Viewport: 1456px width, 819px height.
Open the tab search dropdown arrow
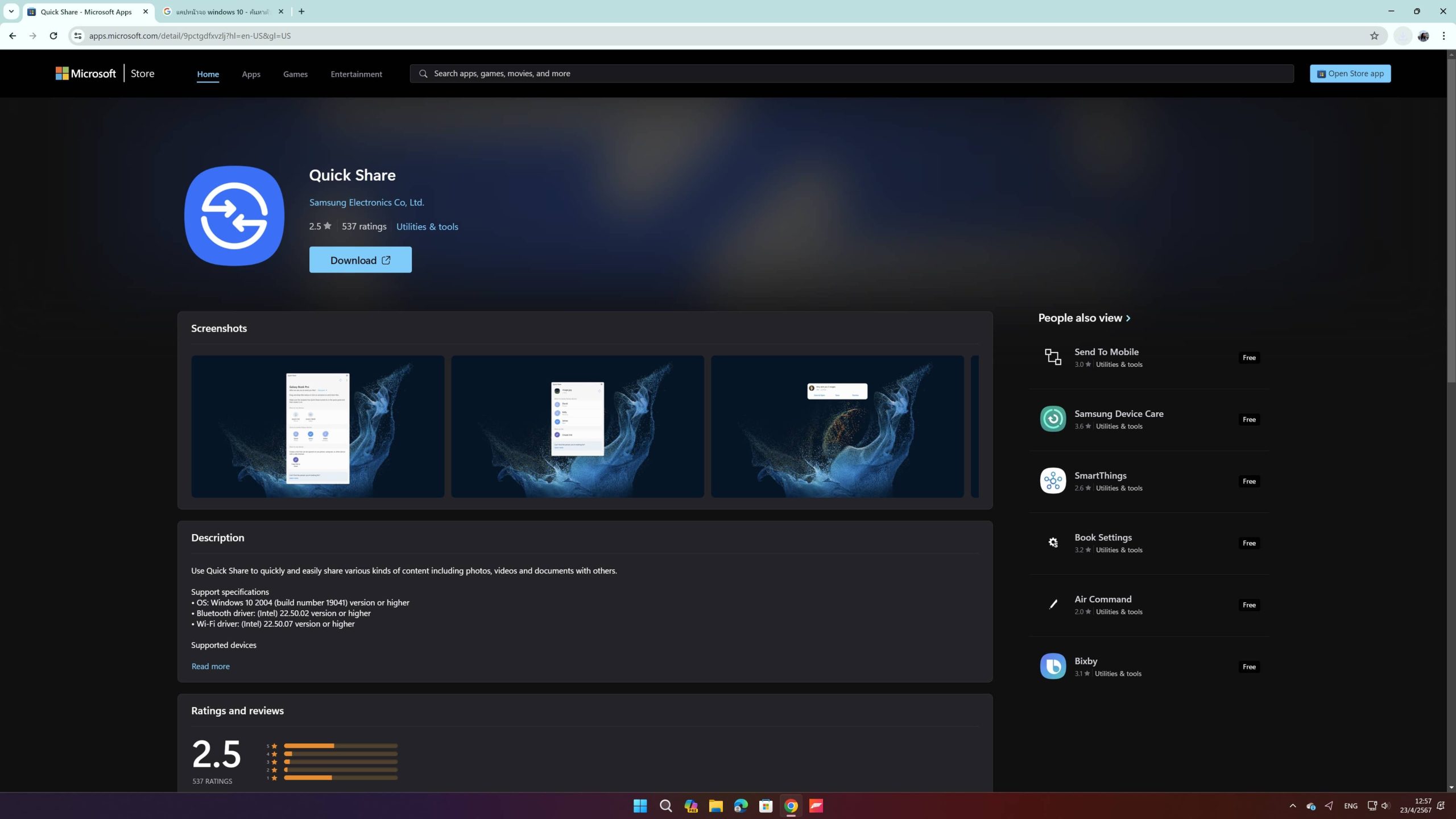(x=11, y=11)
